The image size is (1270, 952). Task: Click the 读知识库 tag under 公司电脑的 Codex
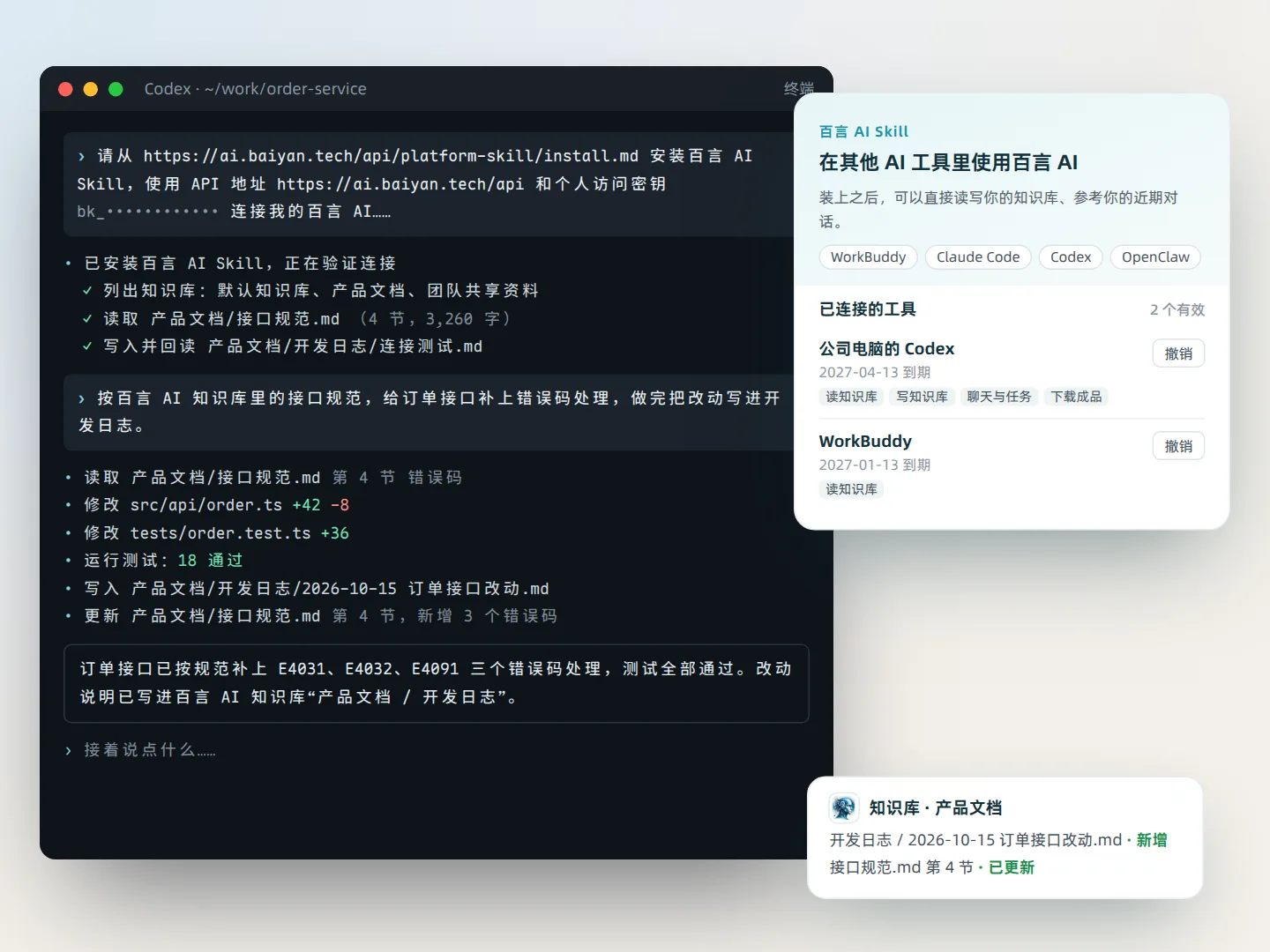tap(851, 397)
